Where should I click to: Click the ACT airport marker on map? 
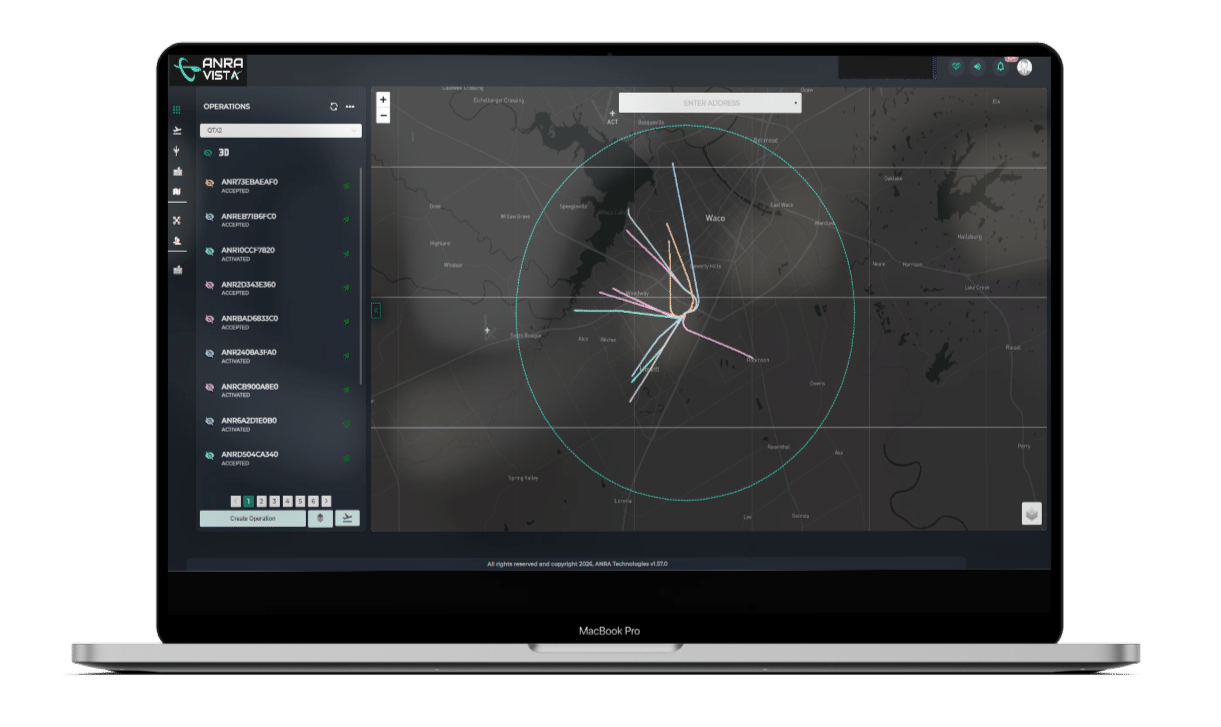[613, 115]
